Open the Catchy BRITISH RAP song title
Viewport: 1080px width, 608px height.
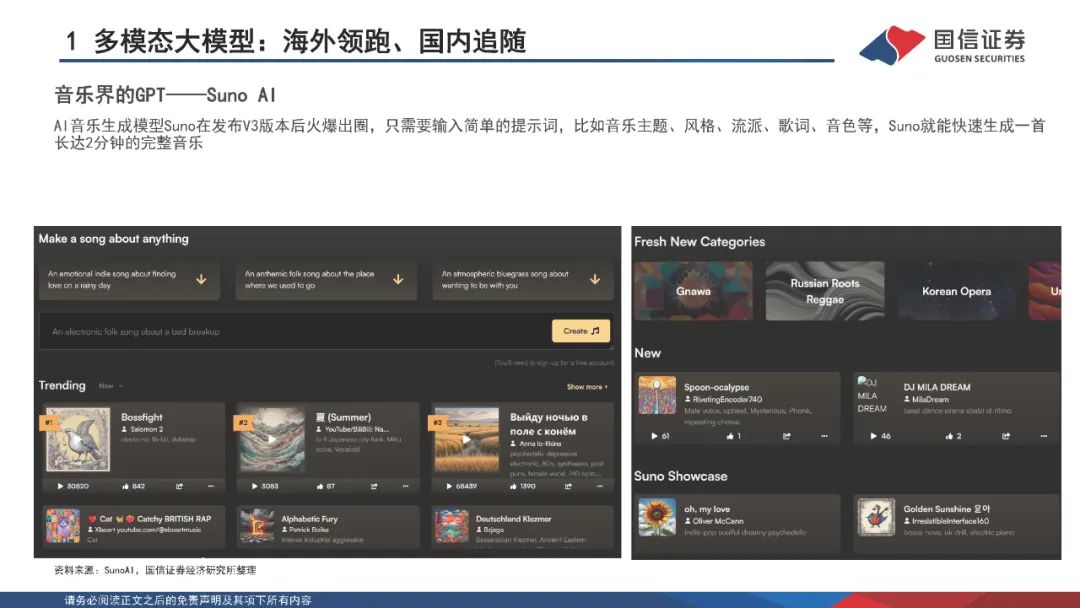tap(149, 518)
